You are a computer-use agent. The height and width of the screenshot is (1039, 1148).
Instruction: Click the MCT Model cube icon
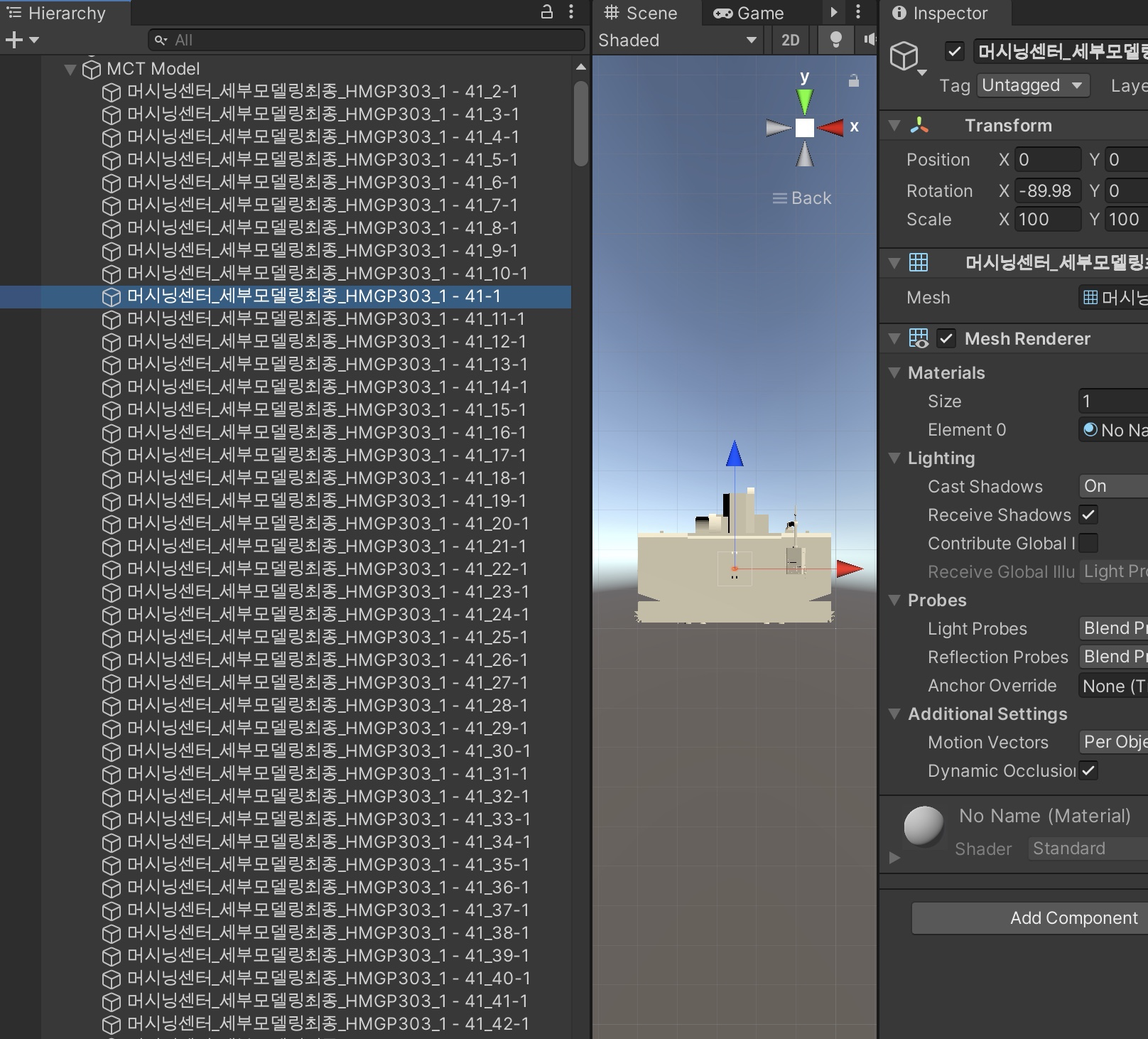point(92,69)
